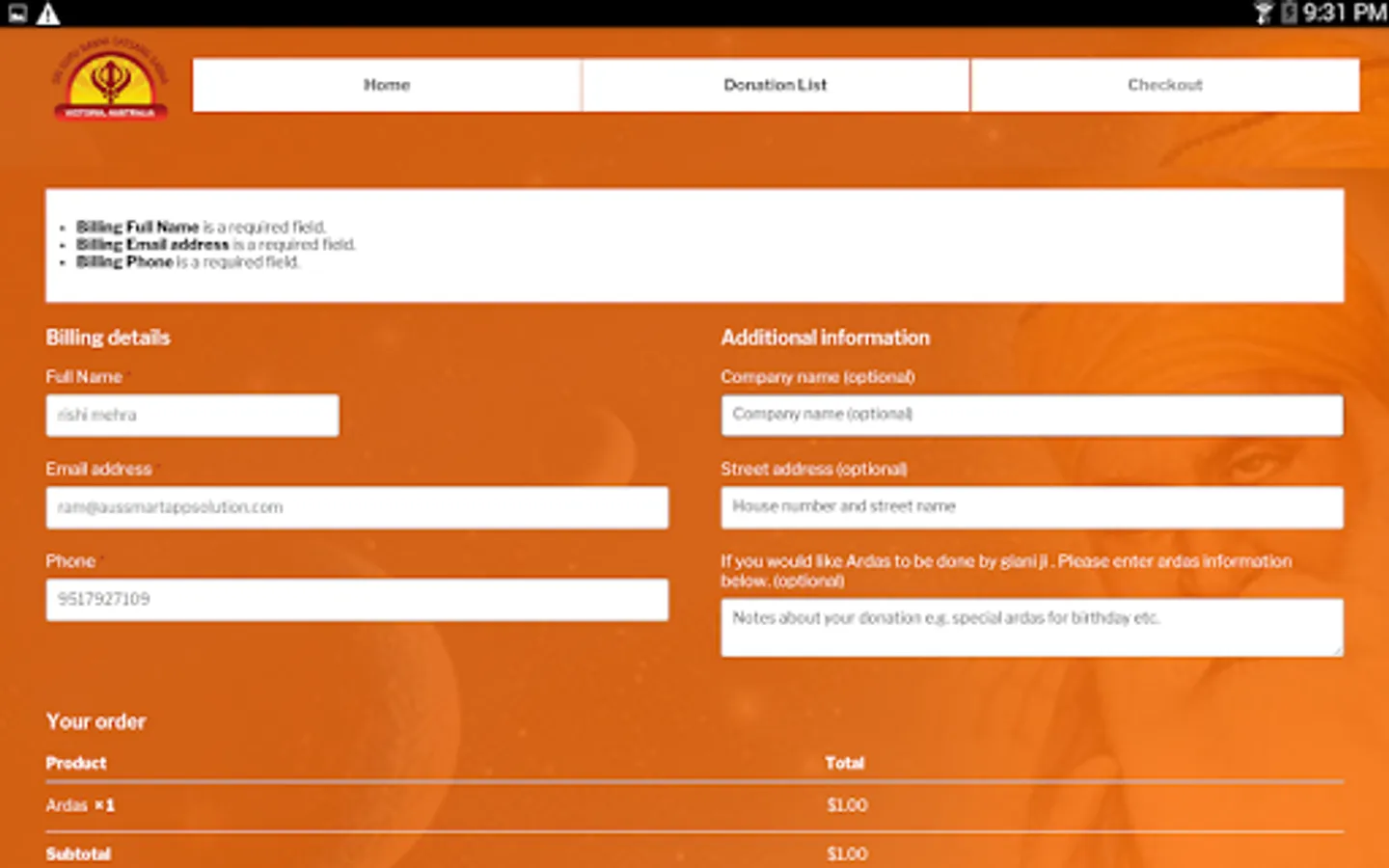
Task: Go to the Checkout tab
Action: pos(1165,85)
